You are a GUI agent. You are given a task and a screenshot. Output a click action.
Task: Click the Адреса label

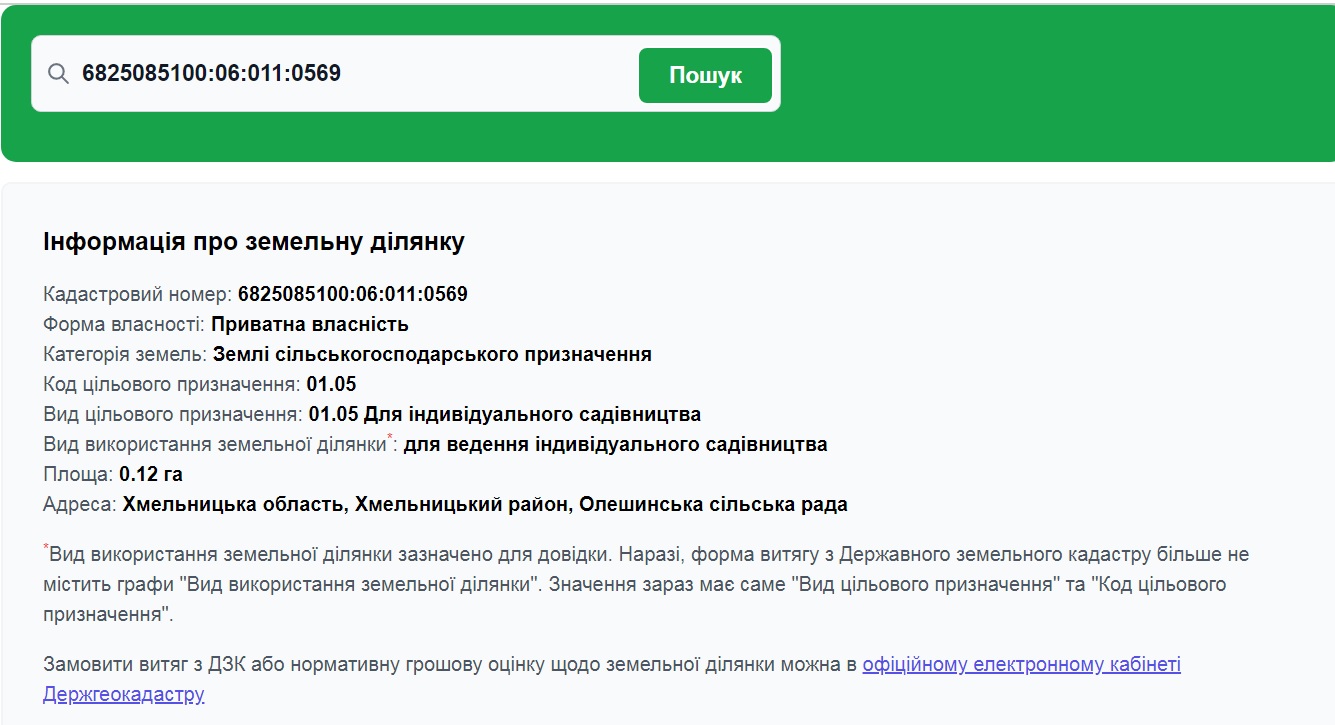click(79, 504)
